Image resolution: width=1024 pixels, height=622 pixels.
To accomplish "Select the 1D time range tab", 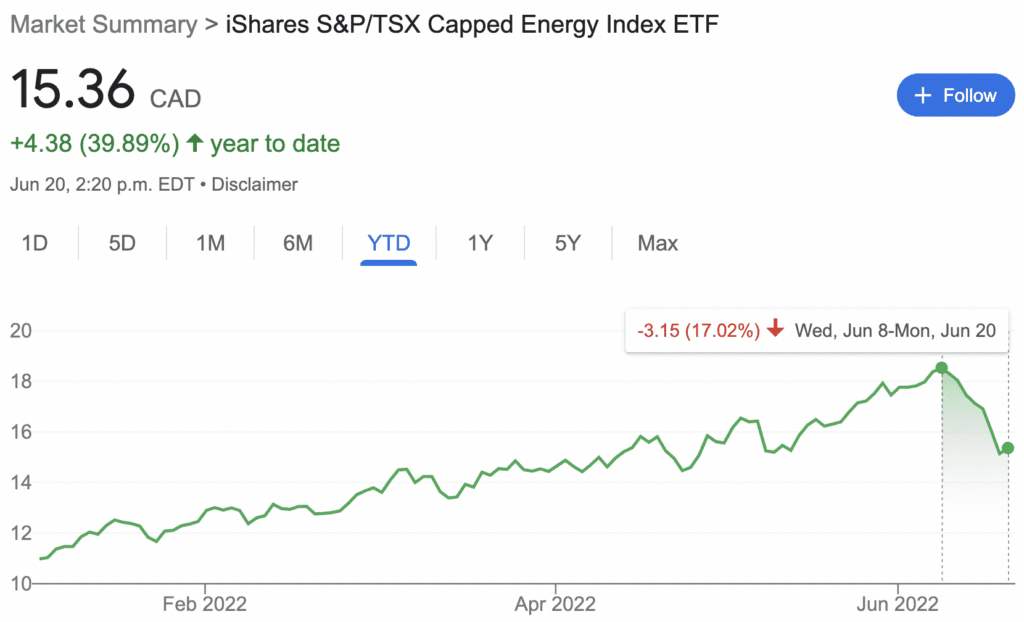I will [x=35, y=243].
